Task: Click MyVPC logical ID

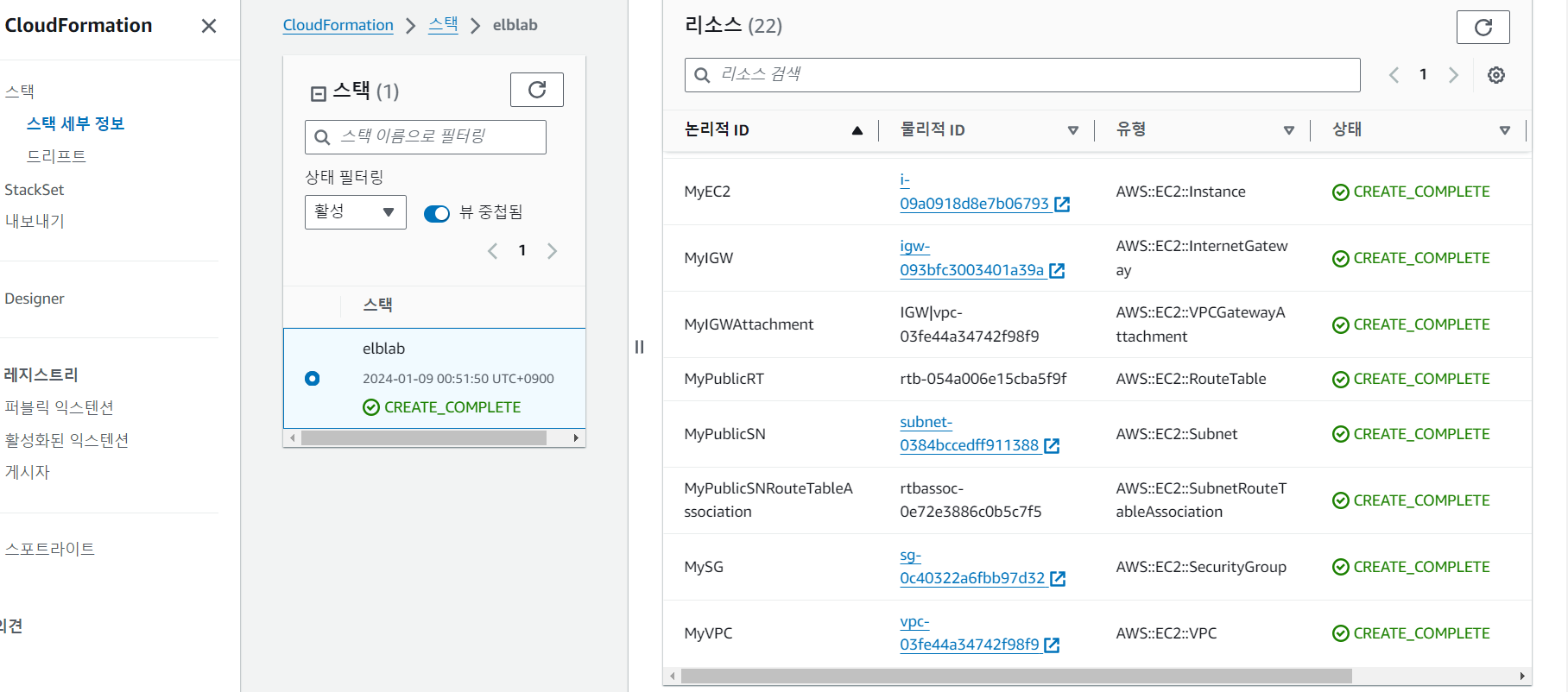Action: tap(708, 633)
